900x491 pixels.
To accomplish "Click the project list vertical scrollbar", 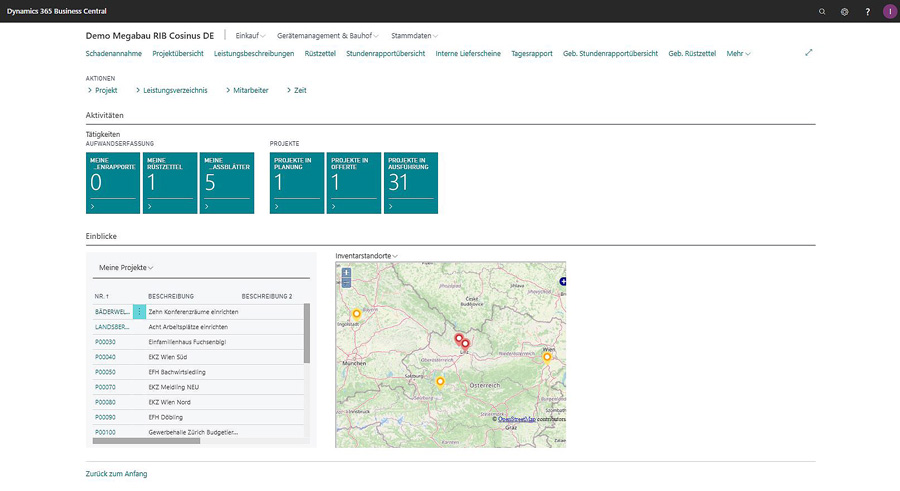I will point(307,334).
